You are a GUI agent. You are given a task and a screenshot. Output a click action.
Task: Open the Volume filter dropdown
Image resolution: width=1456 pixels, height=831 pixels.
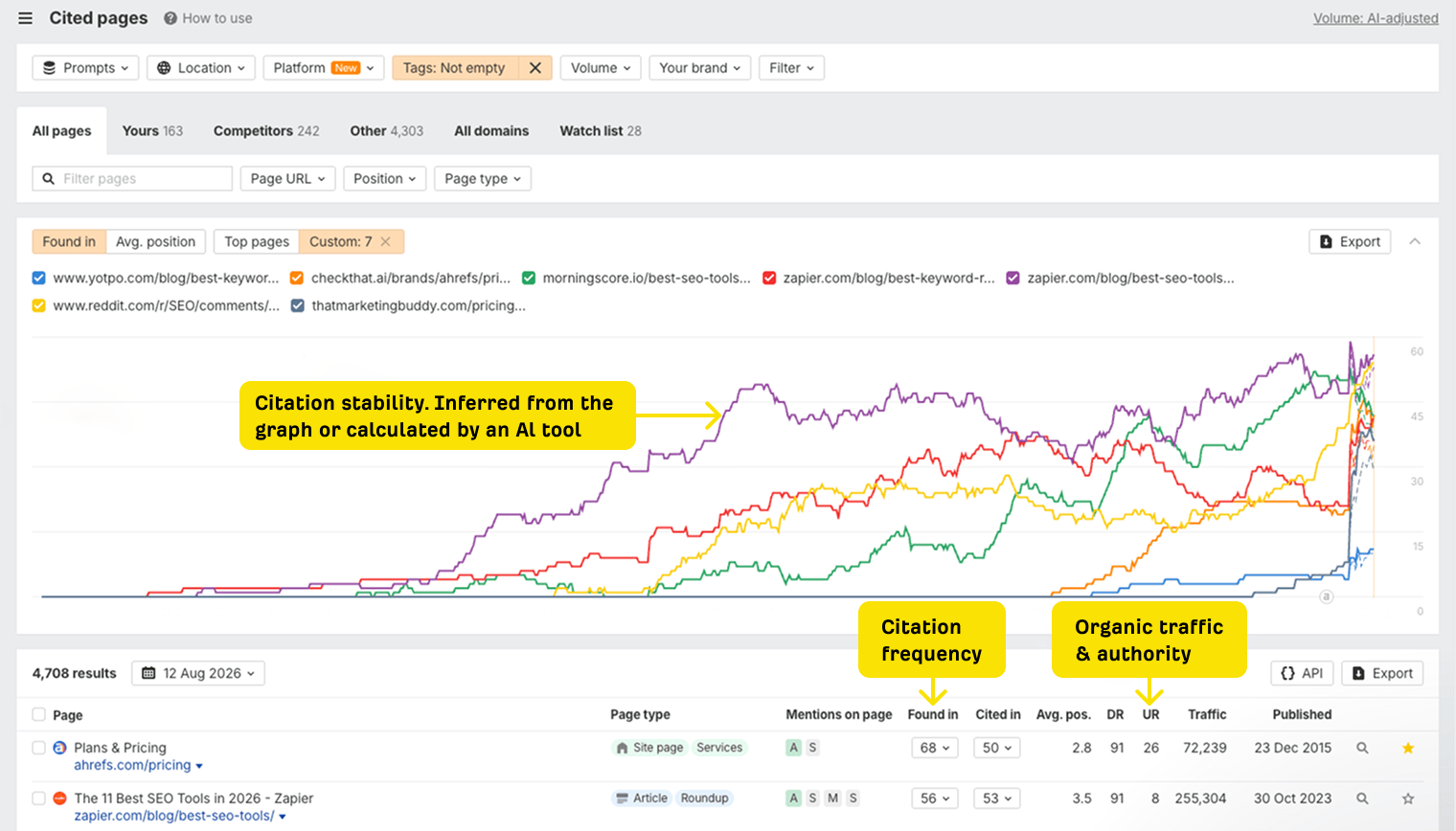tap(601, 68)
